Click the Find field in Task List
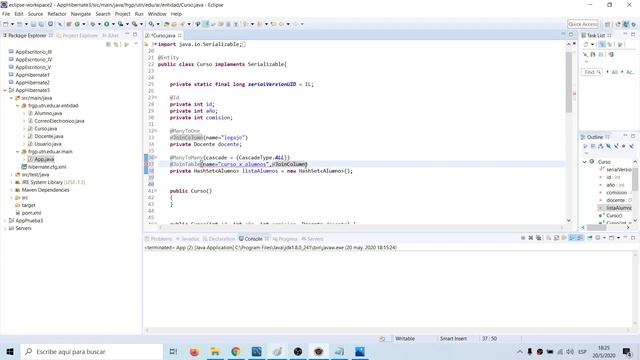Viewport: 640px width, 360px height. [592, 72]
